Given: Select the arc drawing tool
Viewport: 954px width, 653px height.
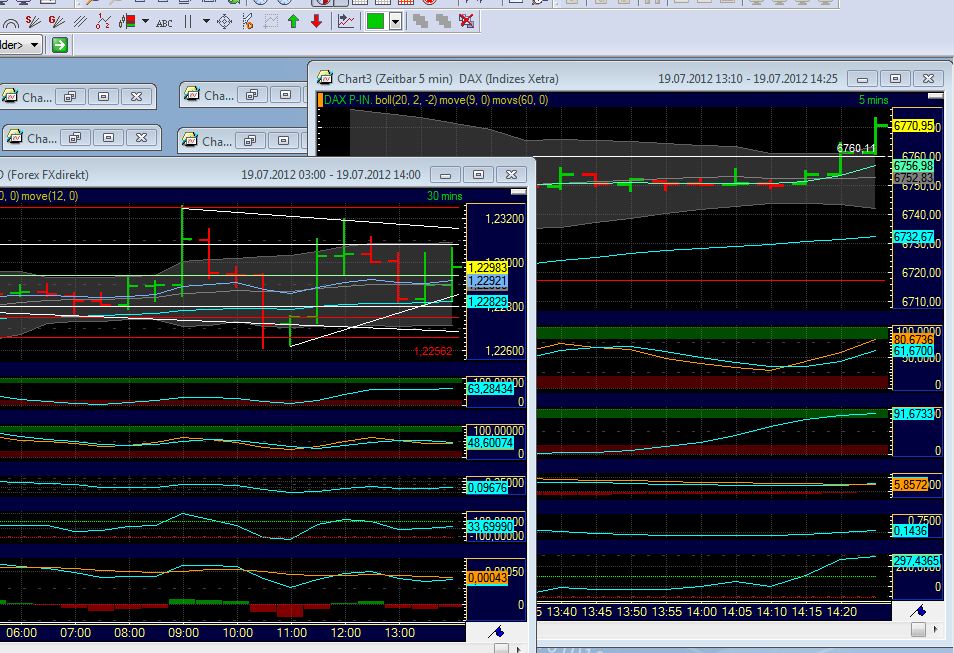Looking at the screenshot, I should pos(10,23).
